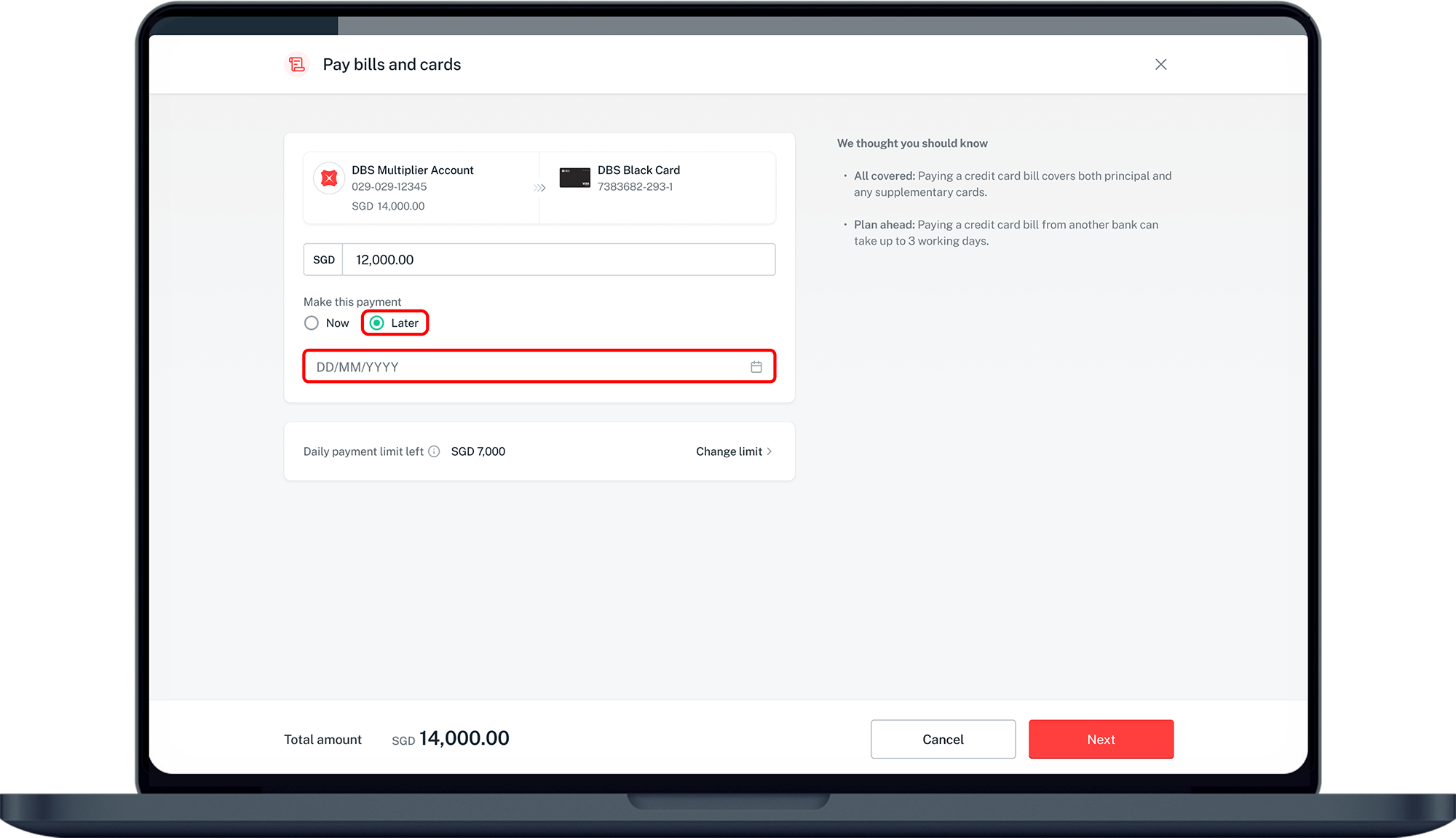Click the bills scroll icon in header
Viewport: 1456px width, 838px height.
pos(296,65)
